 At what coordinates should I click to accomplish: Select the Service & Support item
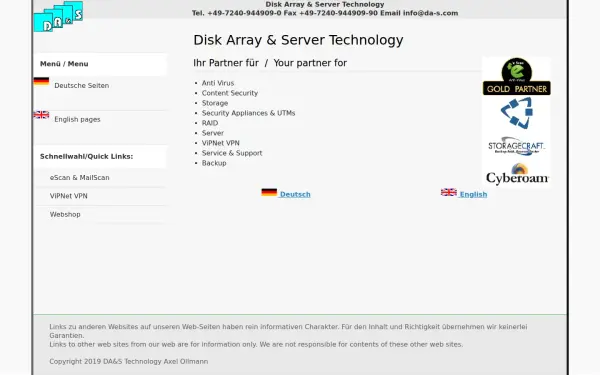[x=232, y=153]
